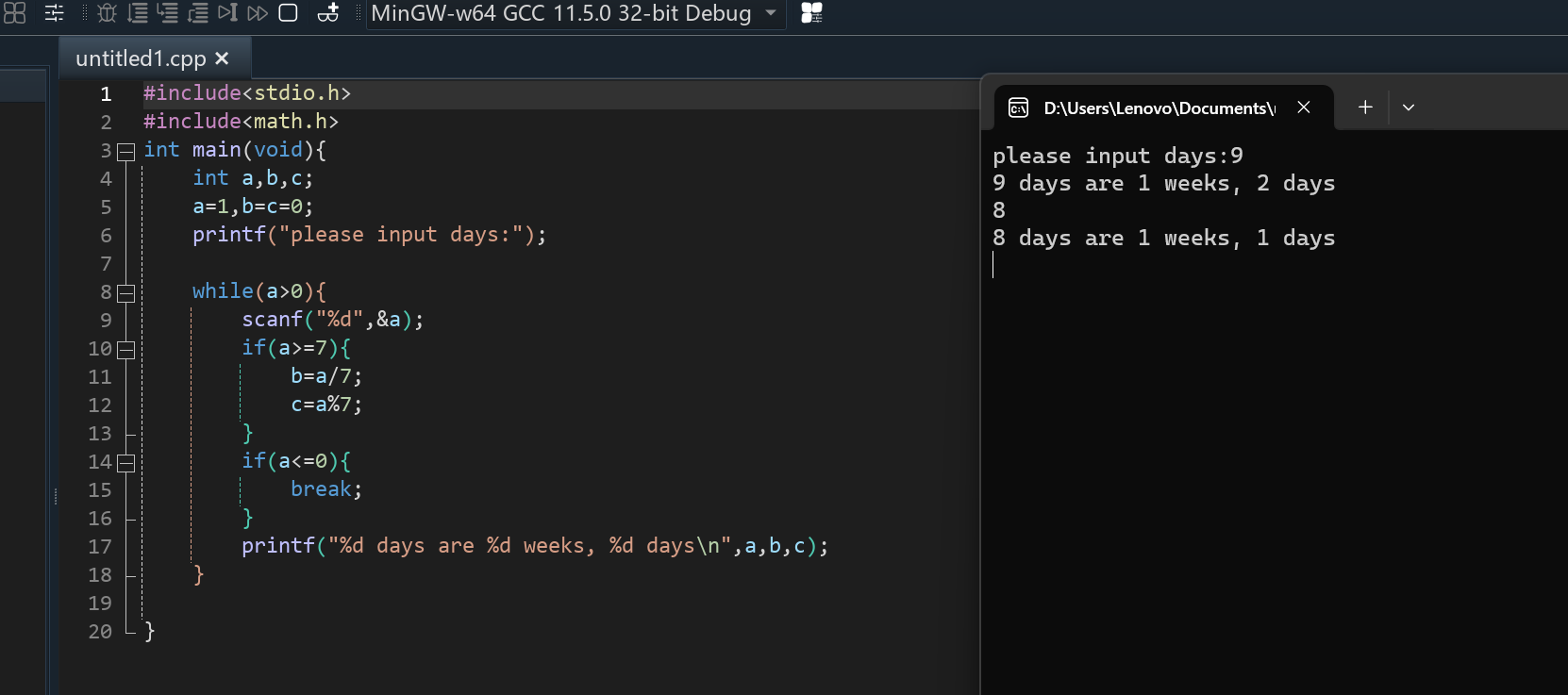1568x695 pixels.
Task: Click line number 1 in the gutter
Action: [106, 94]
